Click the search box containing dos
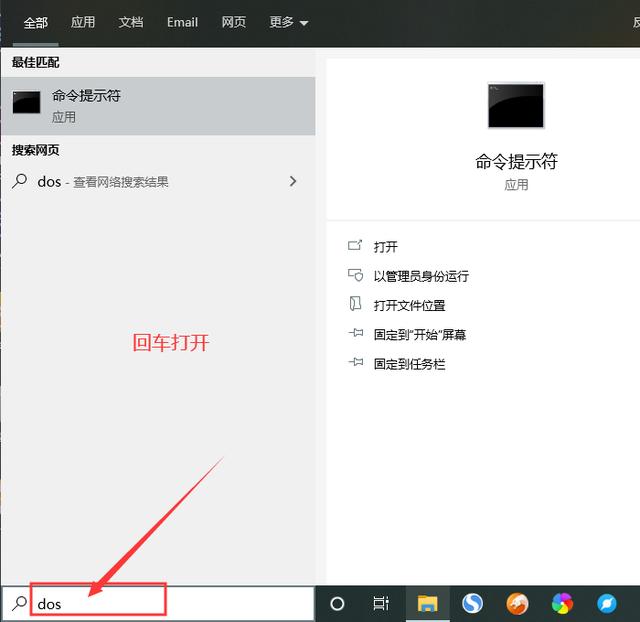The image size is (640, 622). [158, 603]
